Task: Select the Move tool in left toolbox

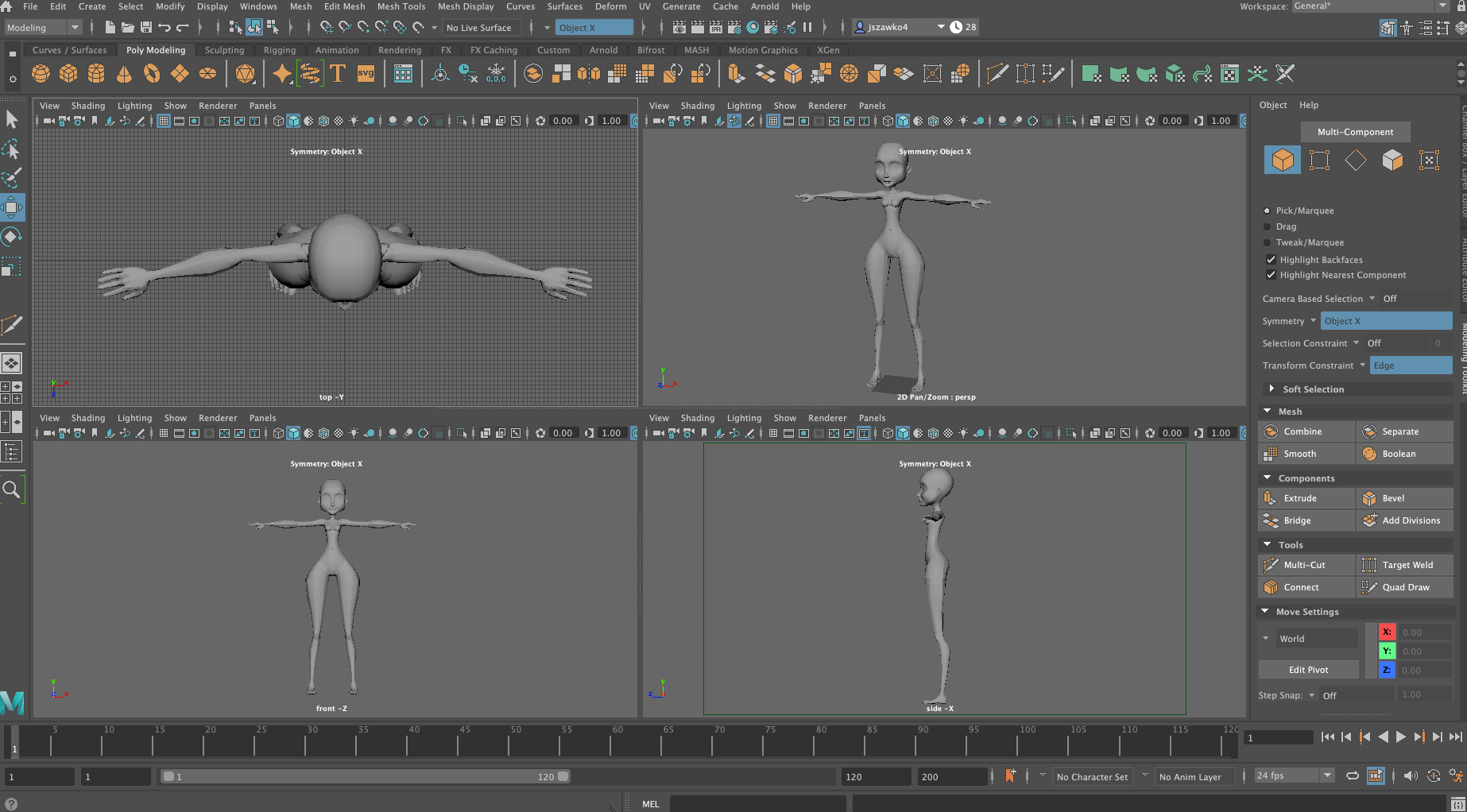Action: (12, 208)
